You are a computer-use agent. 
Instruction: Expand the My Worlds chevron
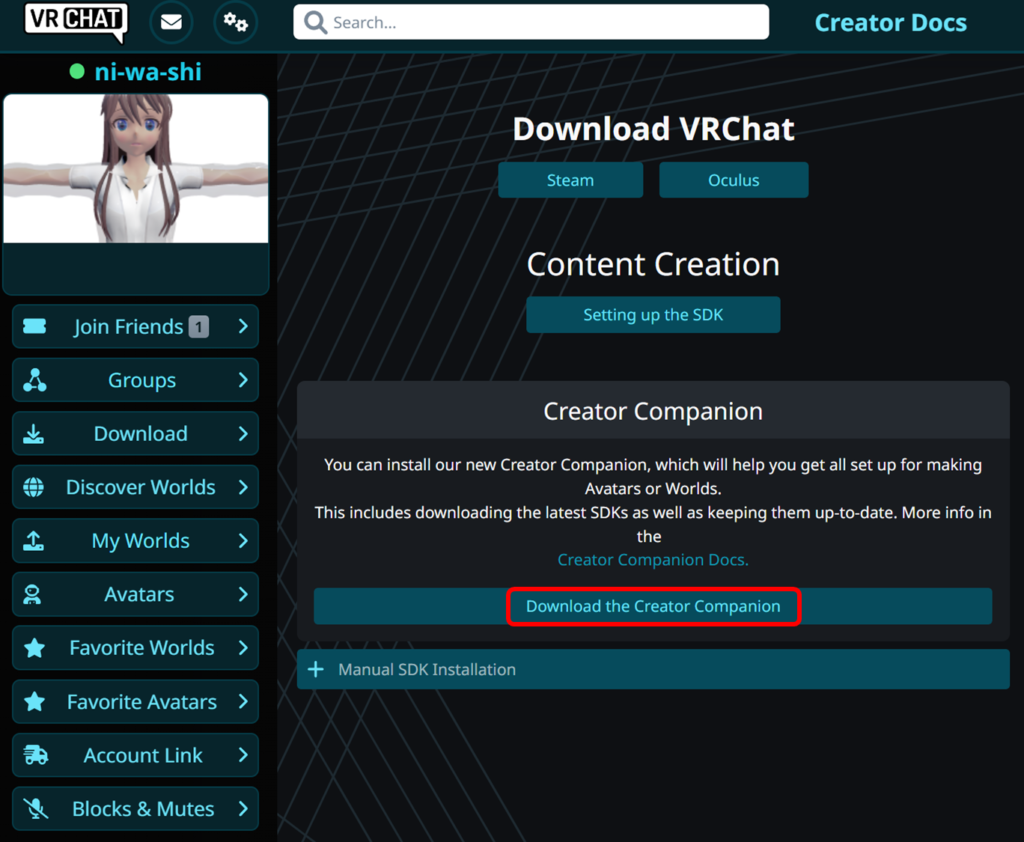243,541
